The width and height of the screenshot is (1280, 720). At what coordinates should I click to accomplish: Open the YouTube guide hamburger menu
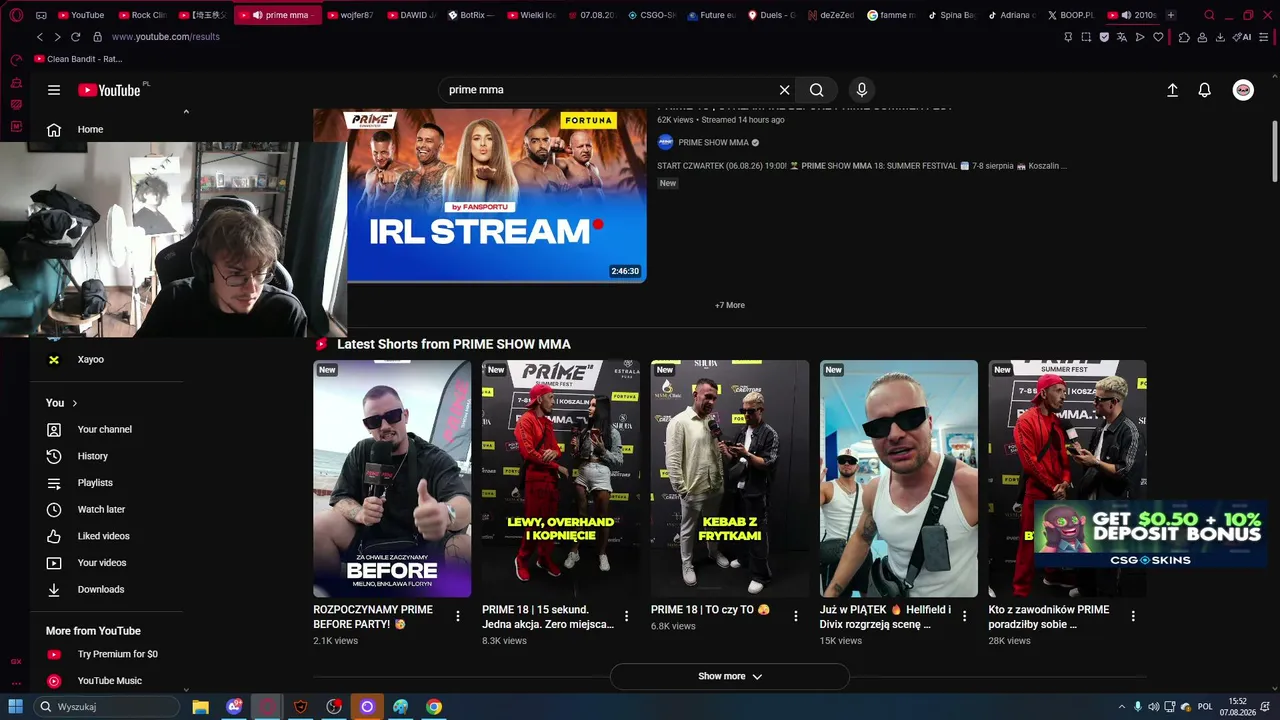[54, 90]
